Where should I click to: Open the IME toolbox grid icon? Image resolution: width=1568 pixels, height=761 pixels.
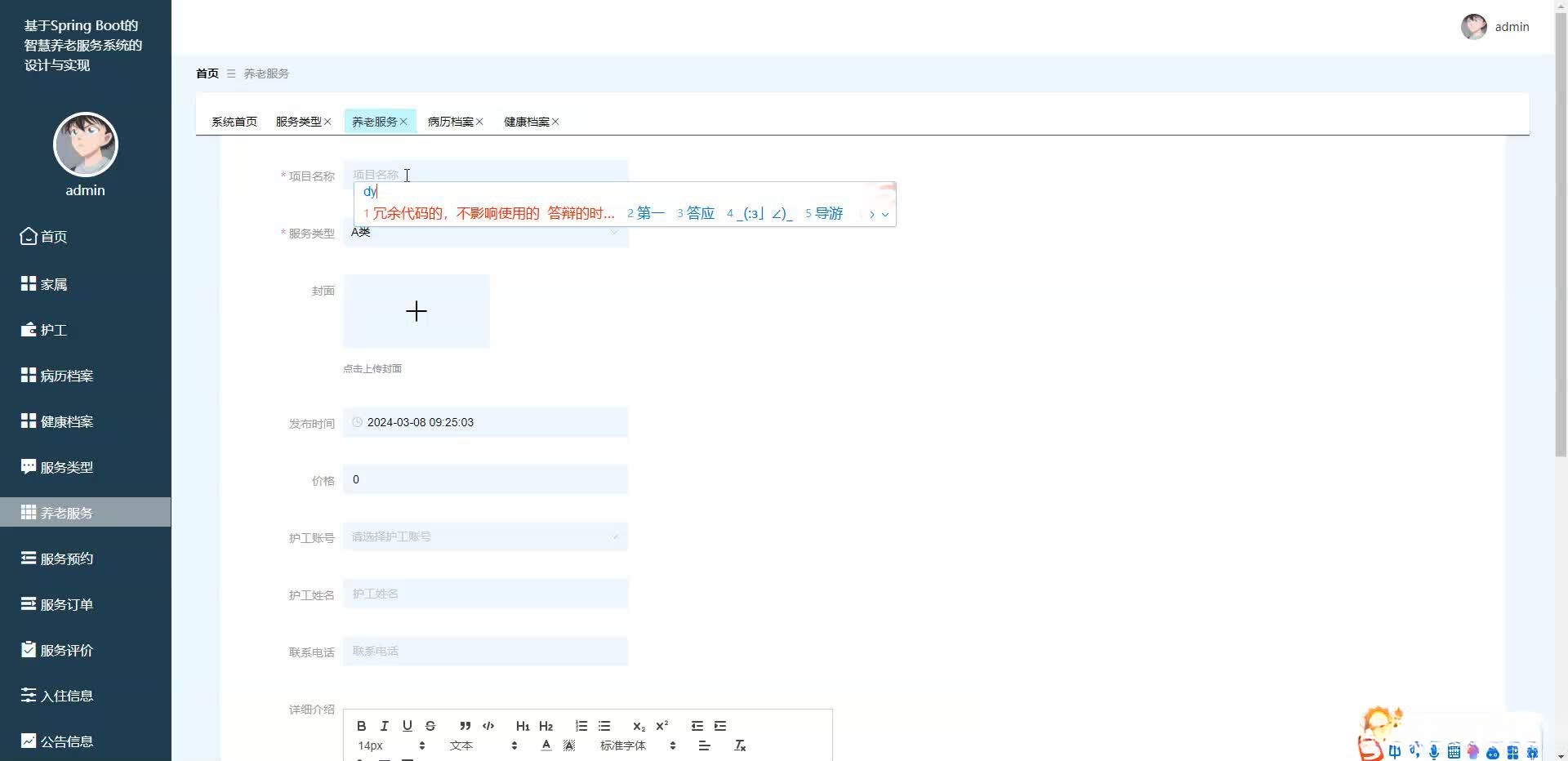tap(1512, 752)
